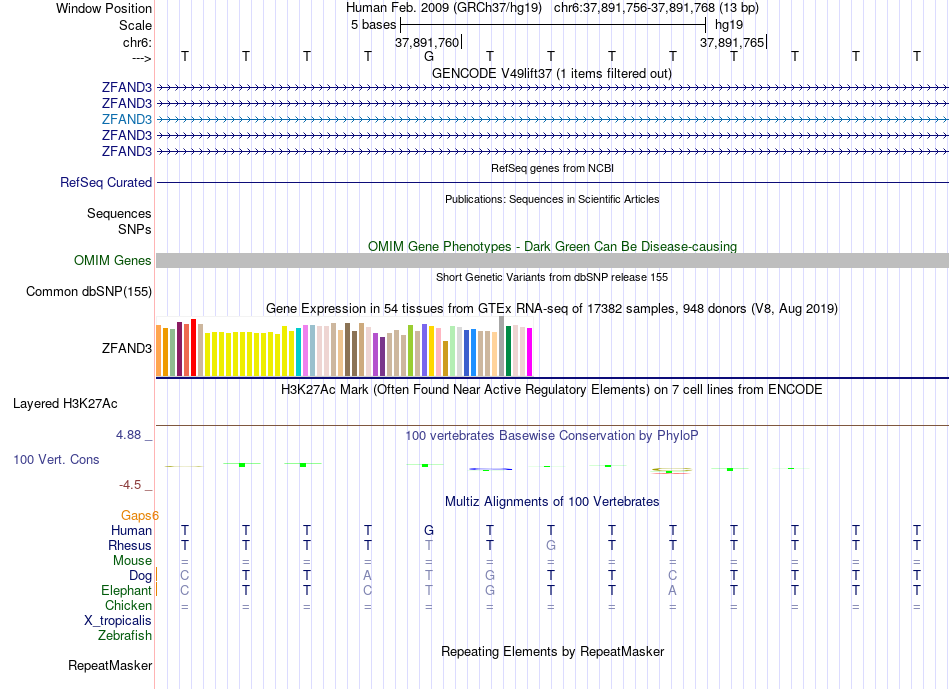Click the A base in the Elephant row
950x689 pixels.
[673, 590]
